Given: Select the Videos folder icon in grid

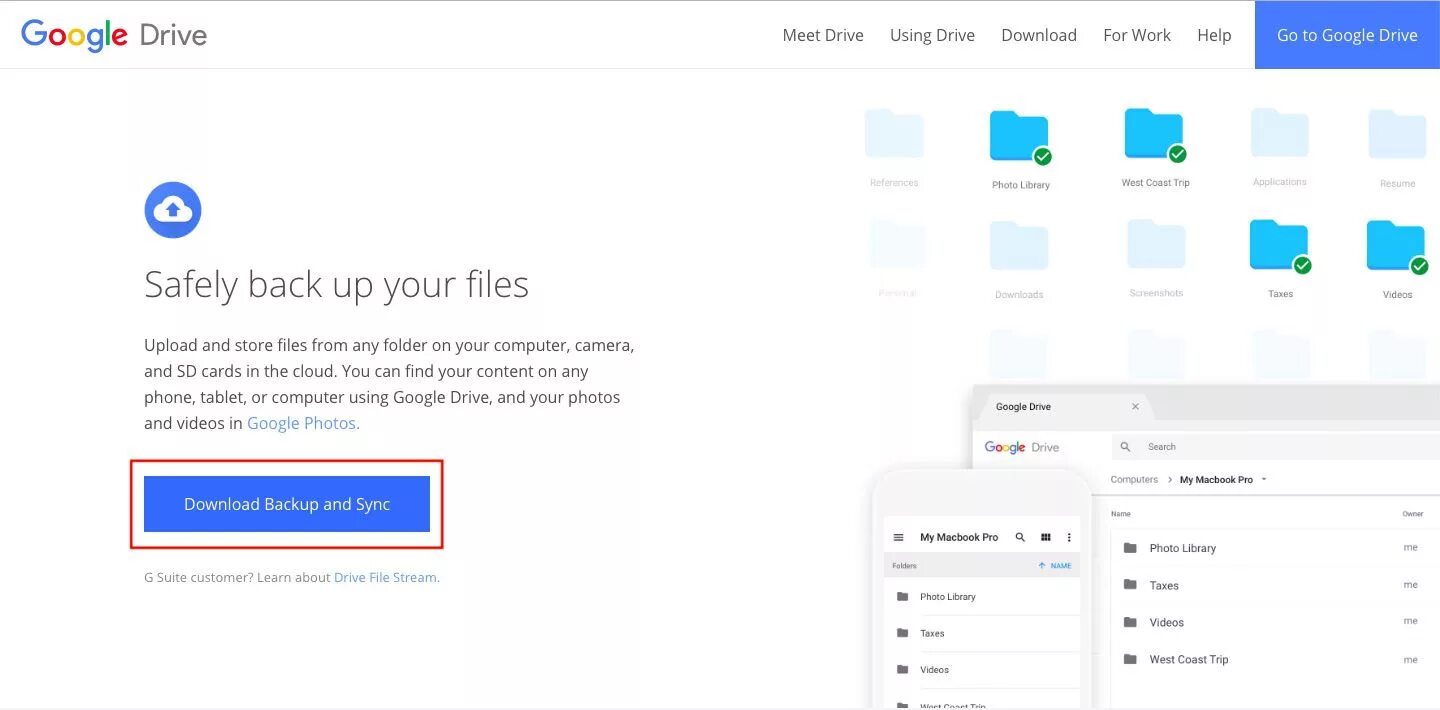Looking at the screenshot, I should coord(1397,247).
